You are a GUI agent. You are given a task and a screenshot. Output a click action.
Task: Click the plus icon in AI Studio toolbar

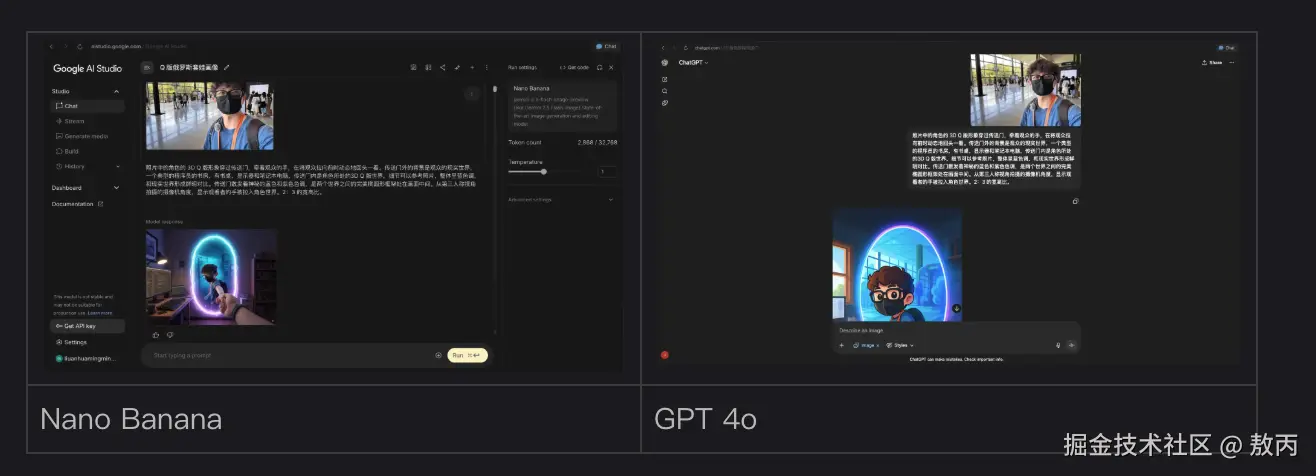[472, 67]
